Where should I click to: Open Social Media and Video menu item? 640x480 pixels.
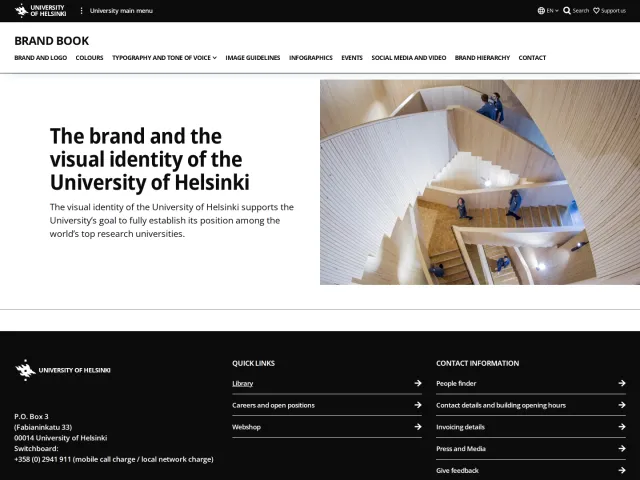[409, 58]
